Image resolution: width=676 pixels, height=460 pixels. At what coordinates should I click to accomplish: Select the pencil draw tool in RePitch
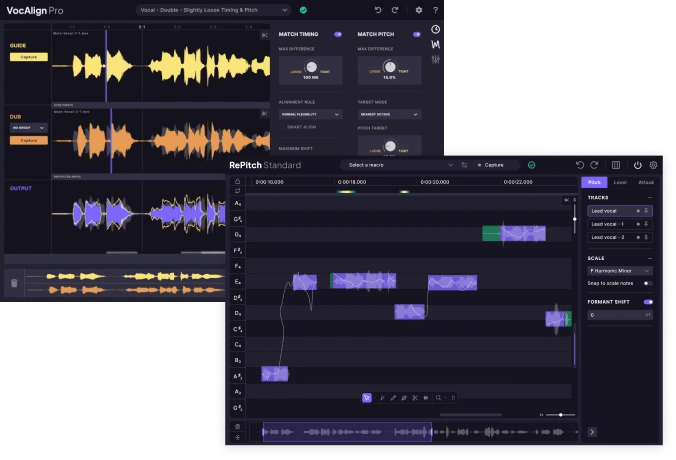[393, 398]
